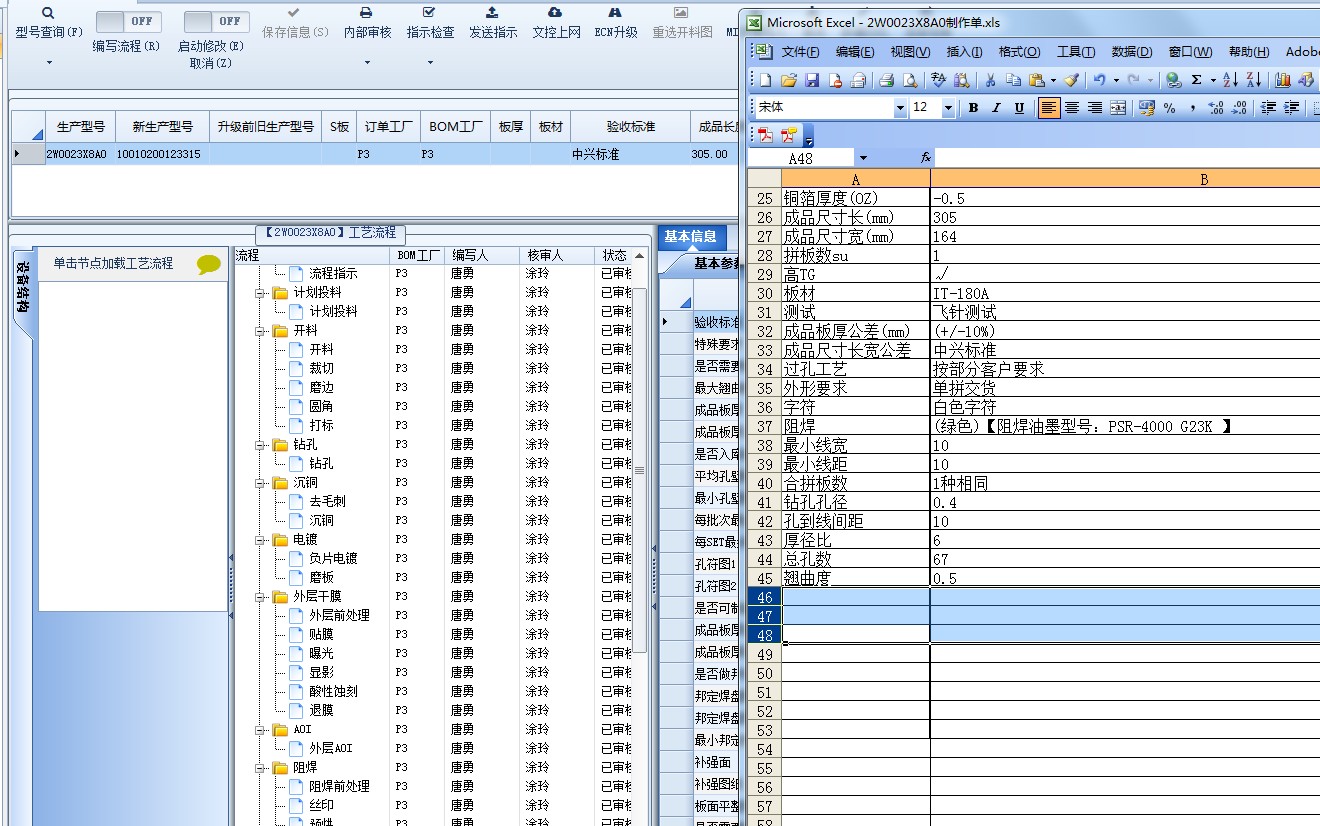This screenshot has width=1320, height=826.
Task: Select row 49 header in Excel
Action: click(x=765, y=654)
